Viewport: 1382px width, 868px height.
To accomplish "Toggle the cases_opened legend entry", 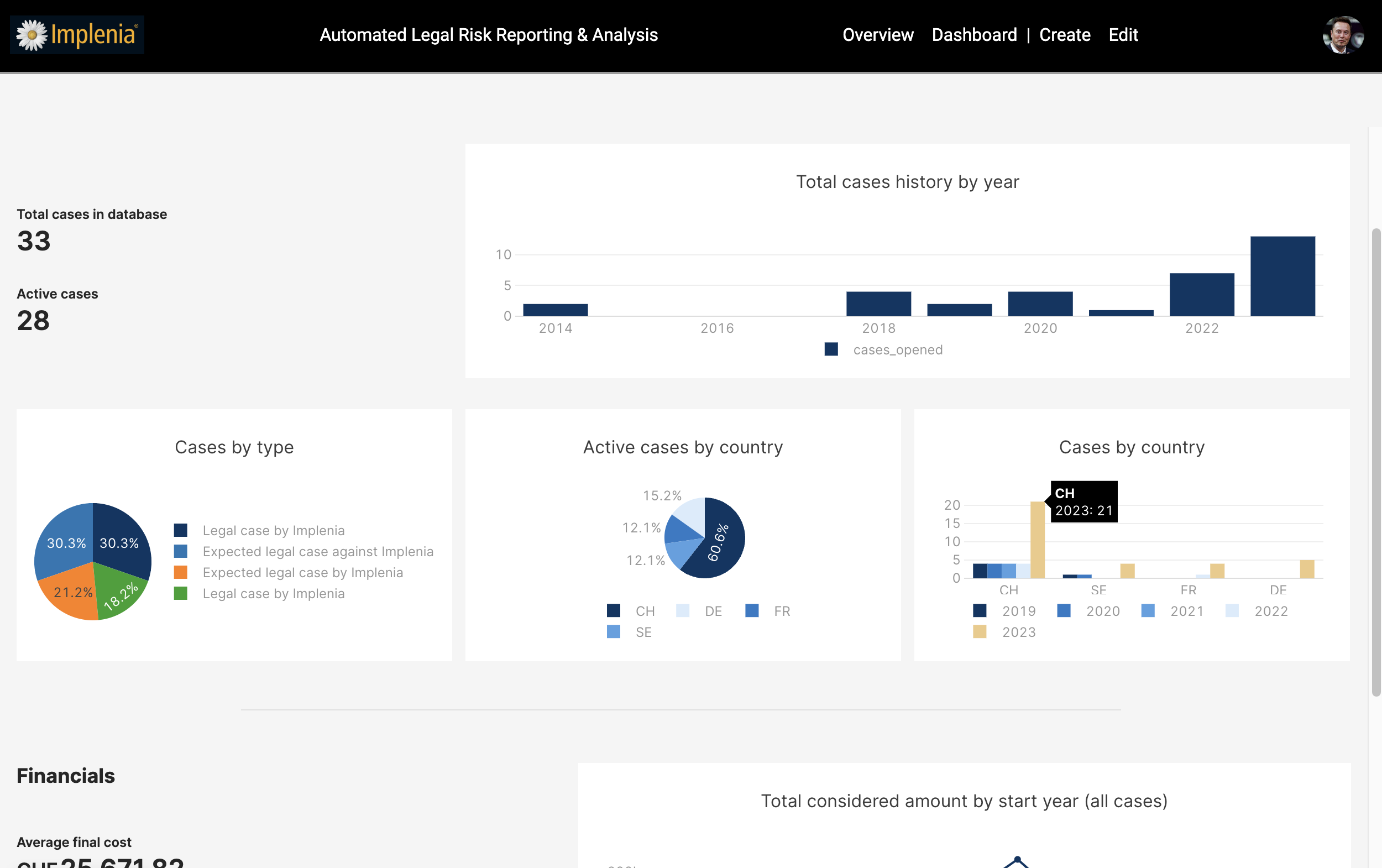I will 897,349.
